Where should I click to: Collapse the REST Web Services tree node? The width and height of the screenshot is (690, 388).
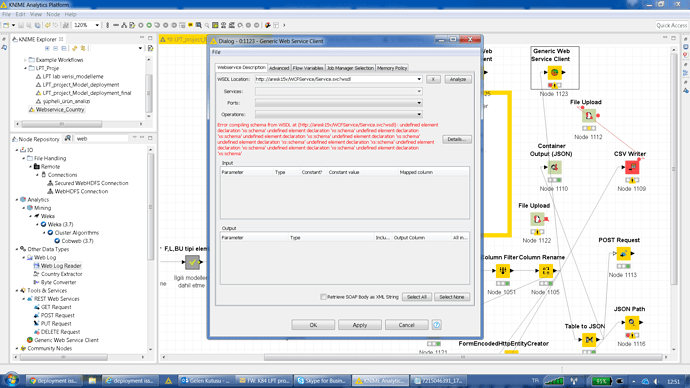(x=24, y=299)
